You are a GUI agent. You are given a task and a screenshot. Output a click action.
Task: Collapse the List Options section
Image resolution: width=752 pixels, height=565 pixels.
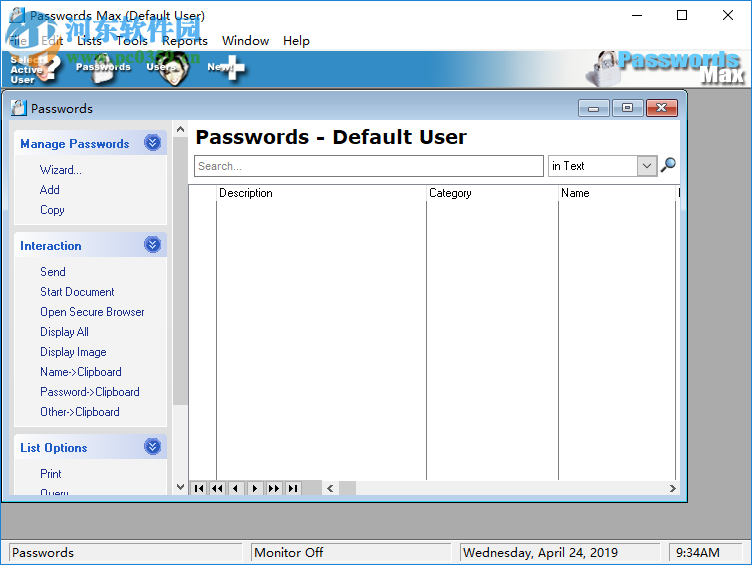[153, 447]
